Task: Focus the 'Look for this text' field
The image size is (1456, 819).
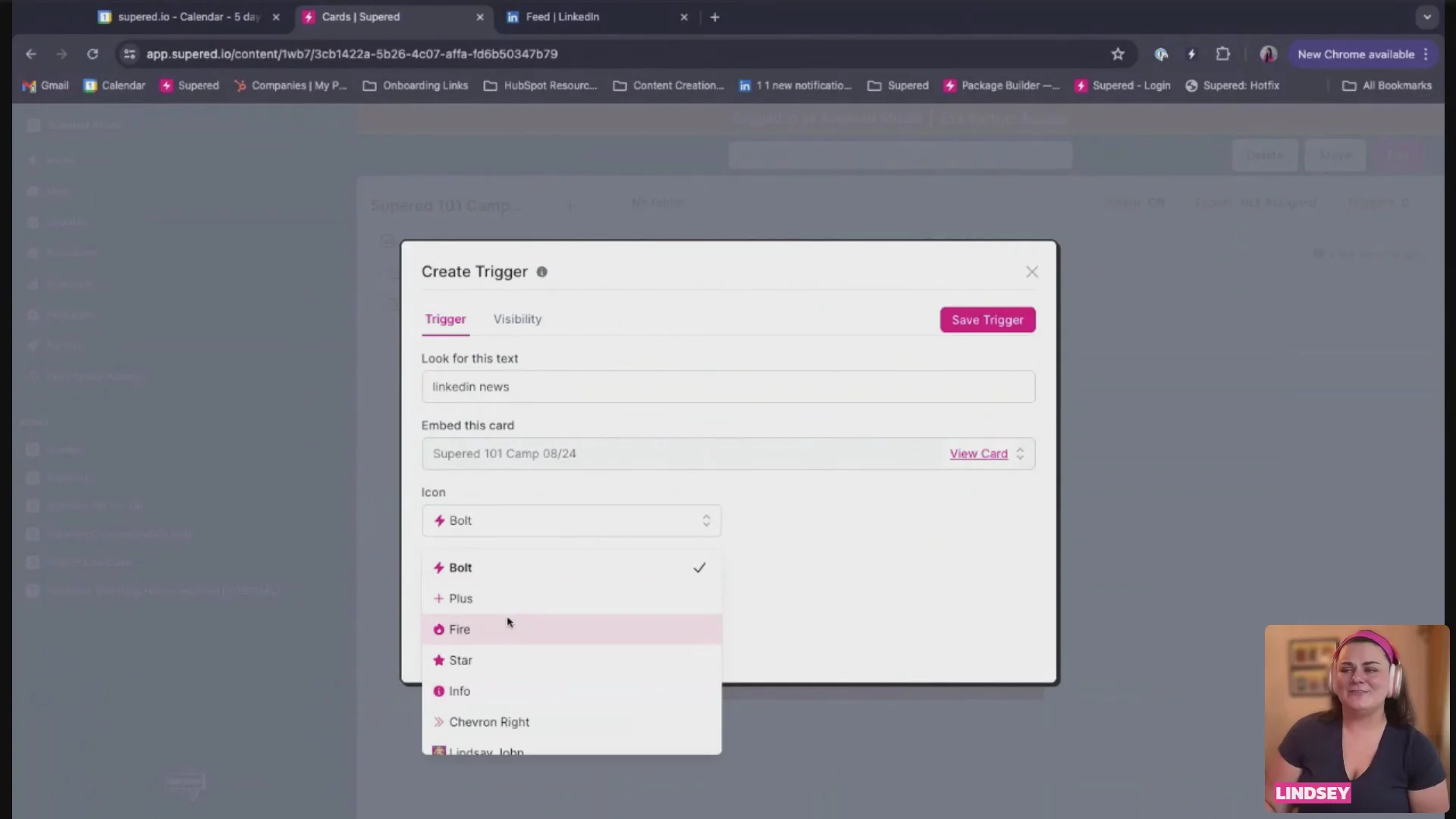Action: 728,387
